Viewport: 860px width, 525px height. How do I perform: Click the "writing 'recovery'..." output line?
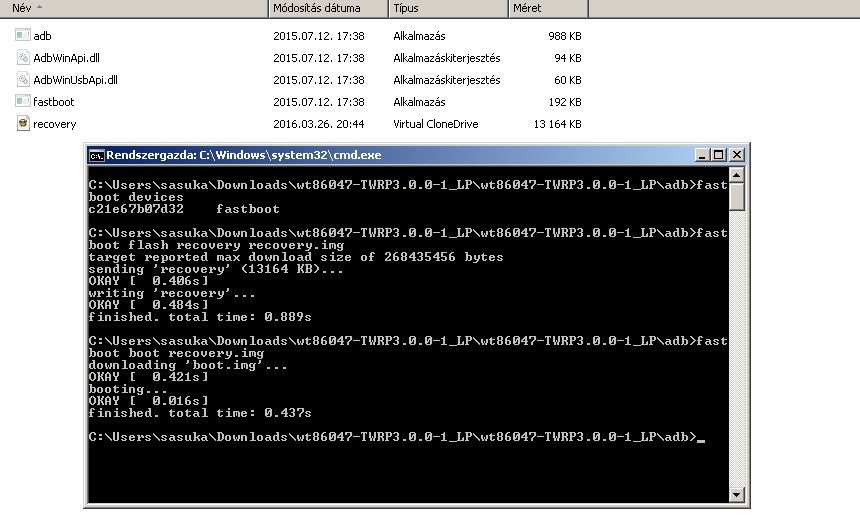click(172, 293)
